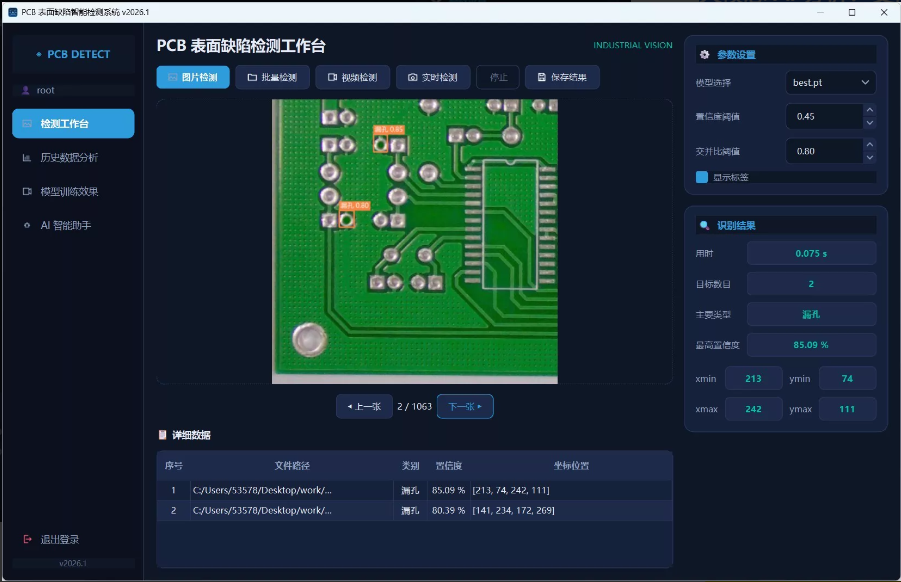901x582 pixels.
Task: Click the gear icon in 参数设置
Action: tap(704, 55)
